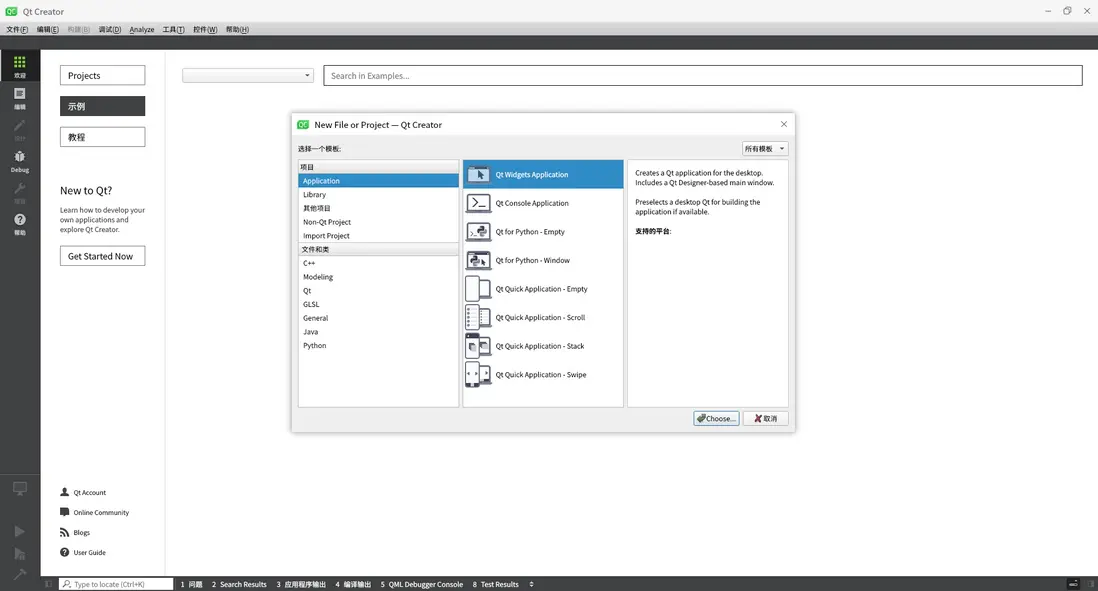The width and height of the screenshot is (1098, 591).
Task: Select the Qt Quick Application - Empty icon
Action: click(478, 288)
